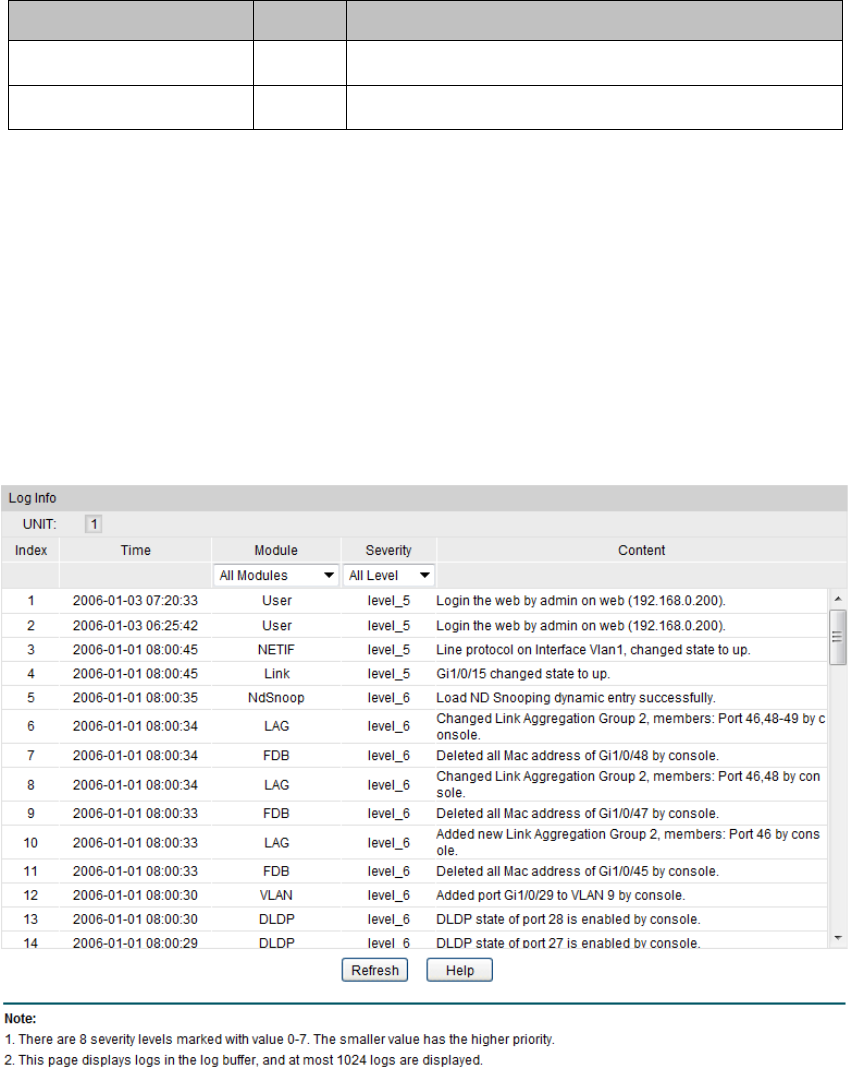Click 'members: Port 46,48-49' log entry
The image size is (851, 1080).
[x=631, y=727]
